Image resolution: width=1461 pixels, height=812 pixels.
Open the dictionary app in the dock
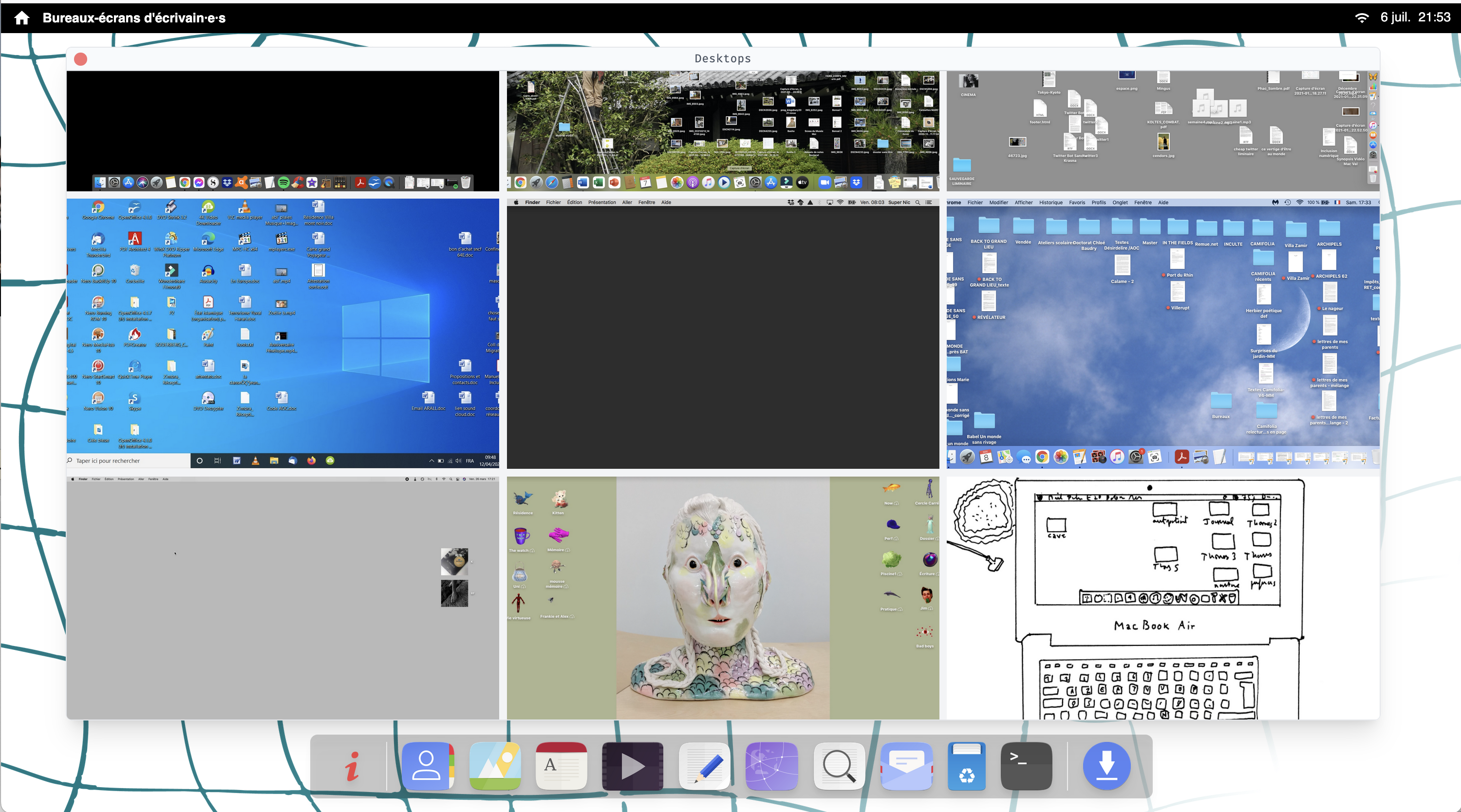562,766
